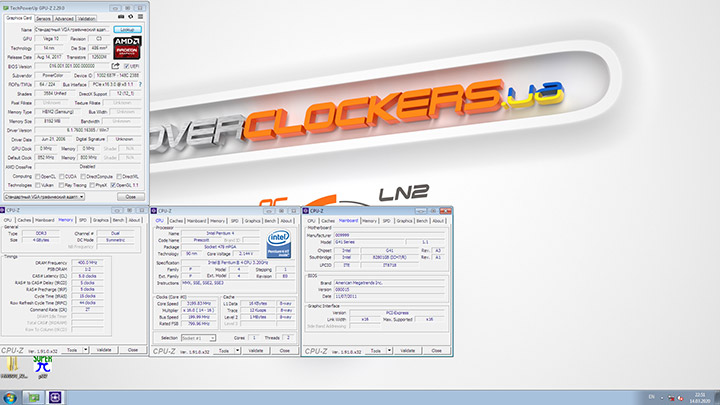The image size is (720, 405).
Task: Click the GPU-Z refresh icon
Action: pyautogui.click(x=131, y=17)
